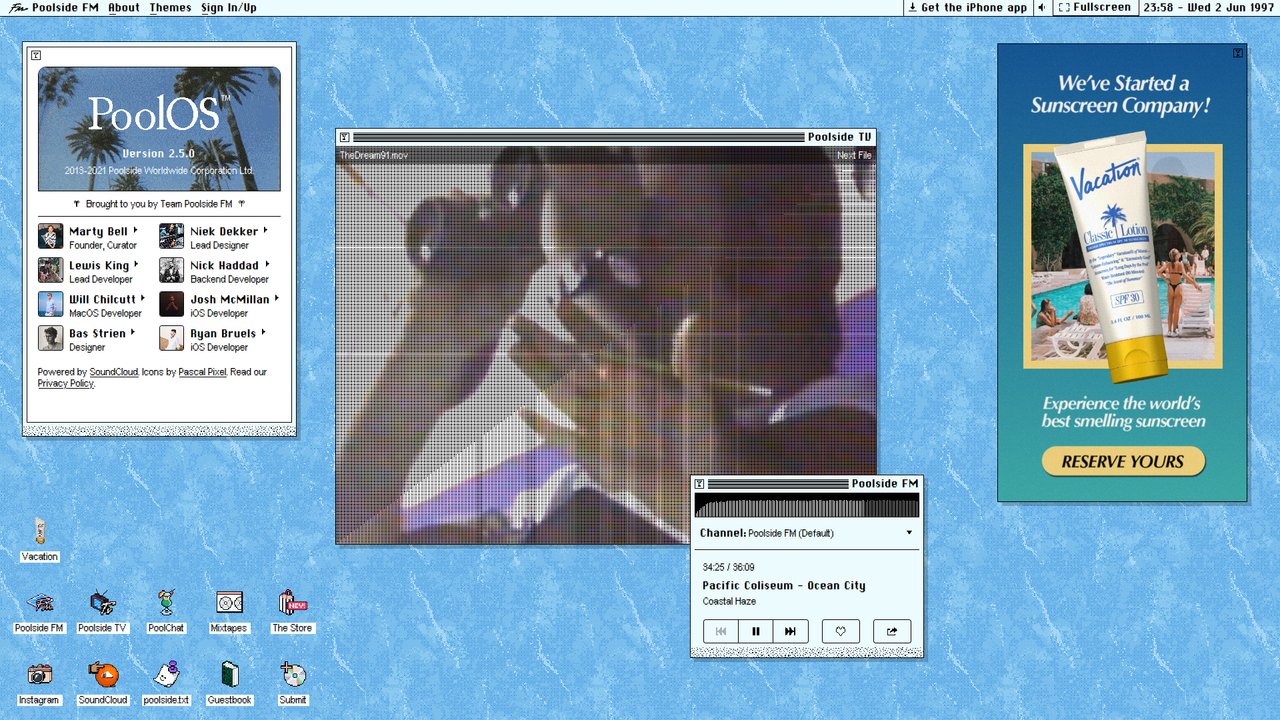The width and height of the screenshot is (1280, 720).
Task: Click Lewis King's avatar photo
Action: (51, 270)
